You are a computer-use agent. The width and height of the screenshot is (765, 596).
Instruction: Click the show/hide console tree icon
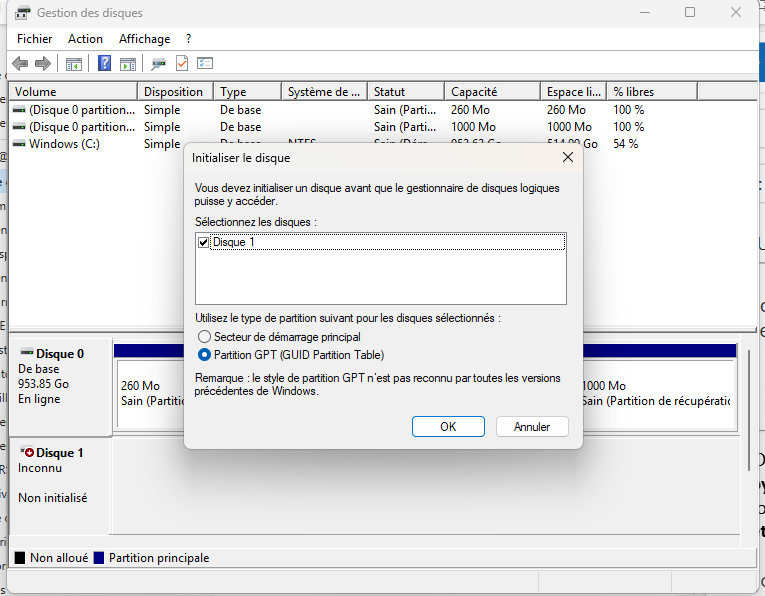coord(74,64)
